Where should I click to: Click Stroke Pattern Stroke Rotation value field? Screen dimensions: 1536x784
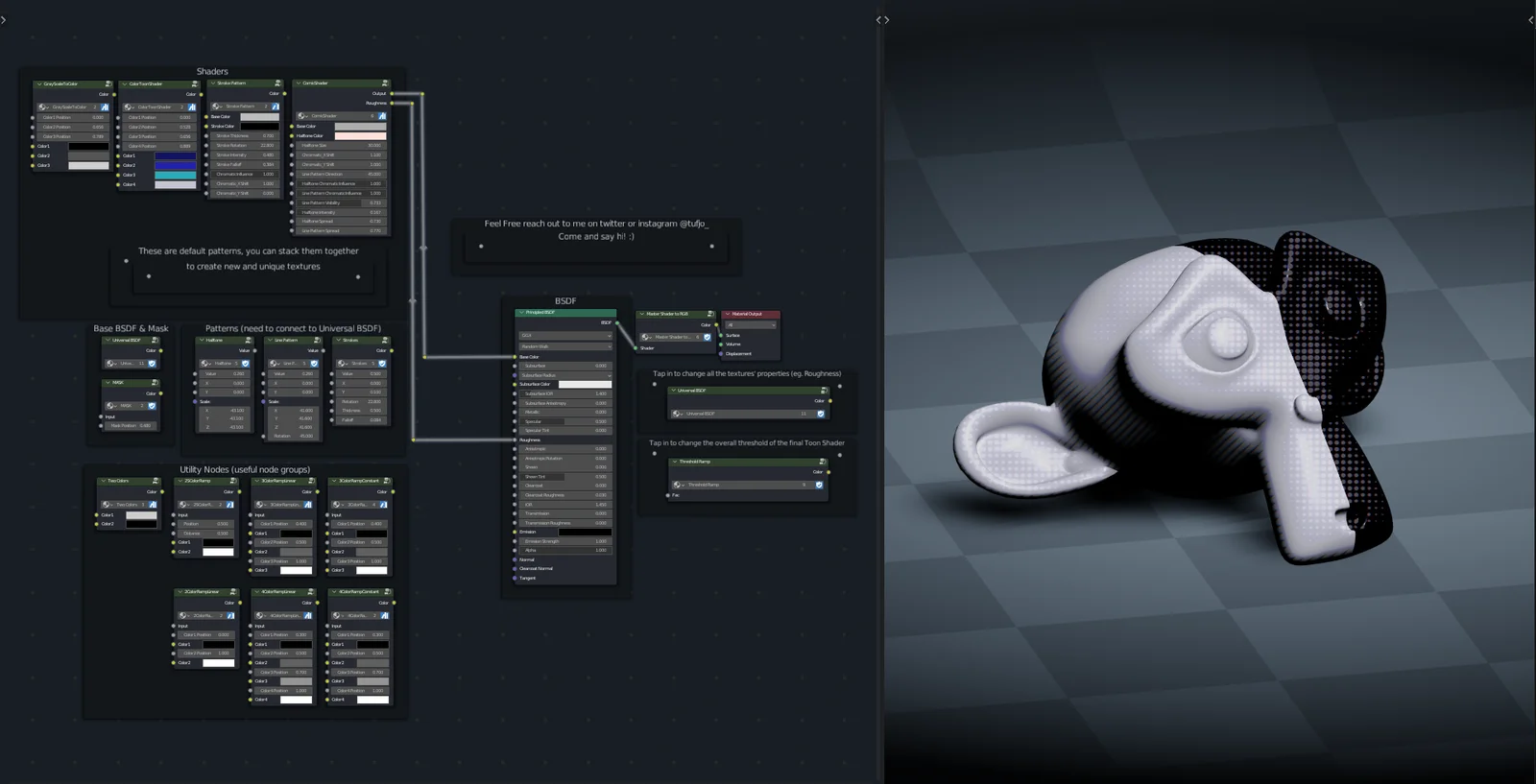[x=245, y=146]
